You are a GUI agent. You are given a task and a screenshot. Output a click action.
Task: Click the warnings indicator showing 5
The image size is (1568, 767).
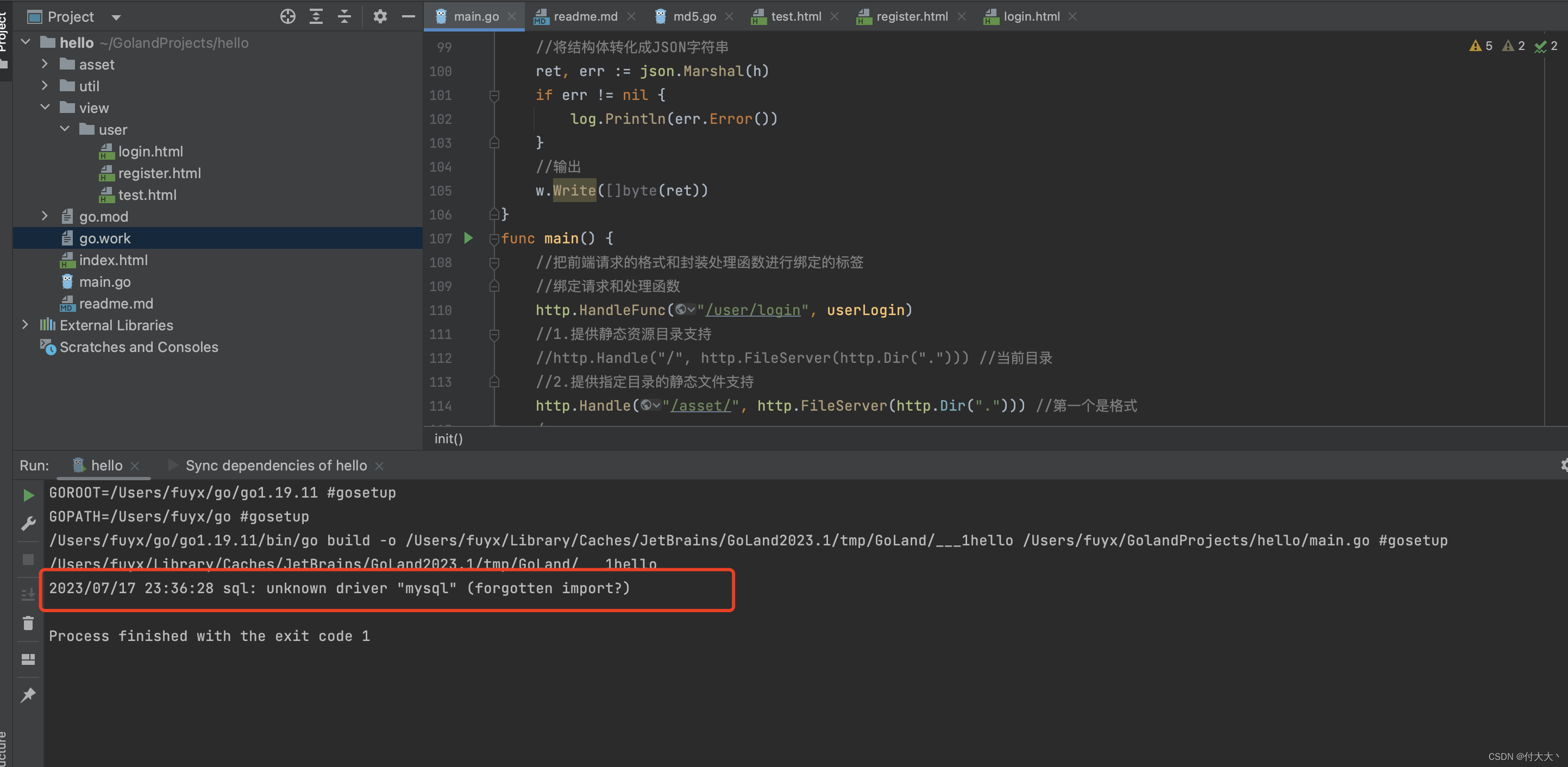[x=1481, y=46]
